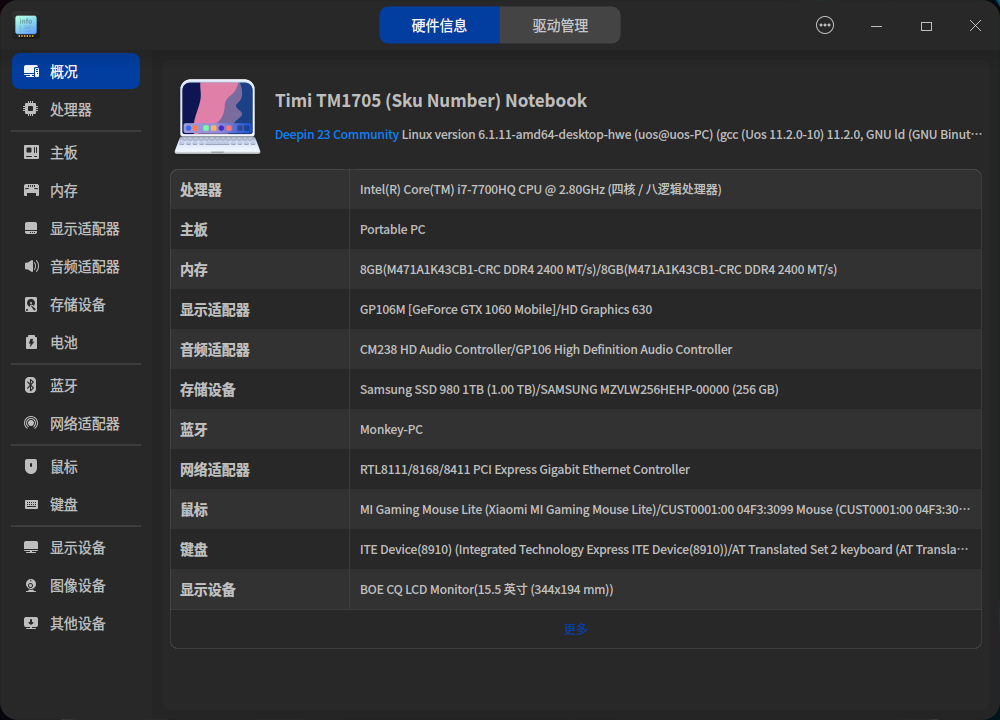
Task: Select the 图像设备 camera icon
Action: point(31,585)
